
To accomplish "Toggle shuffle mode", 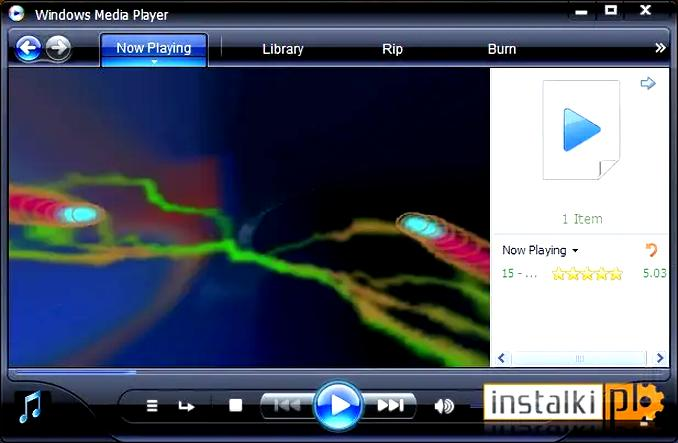I will coord(152,406).
